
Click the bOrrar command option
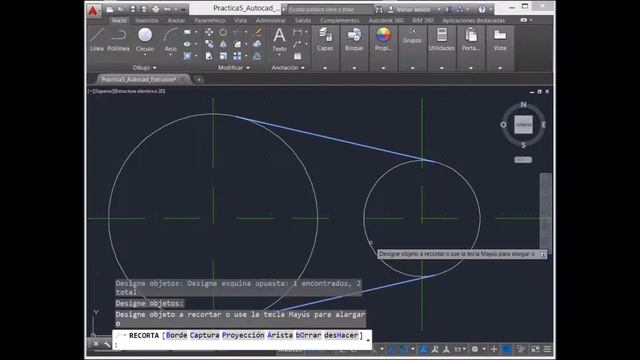pyautogui.click(x=309, y=335)
